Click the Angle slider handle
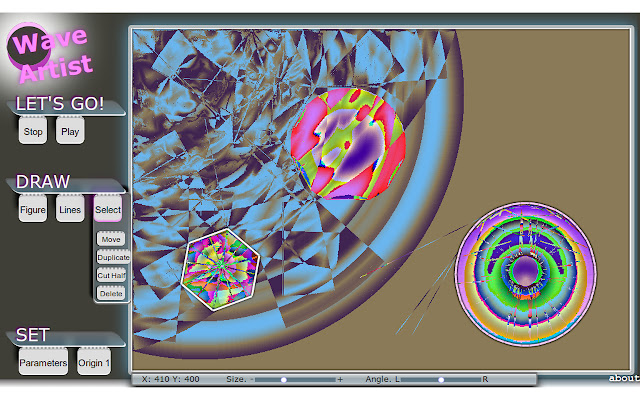Viewport: 640px width, 400px height. click(x=441, y=380)
